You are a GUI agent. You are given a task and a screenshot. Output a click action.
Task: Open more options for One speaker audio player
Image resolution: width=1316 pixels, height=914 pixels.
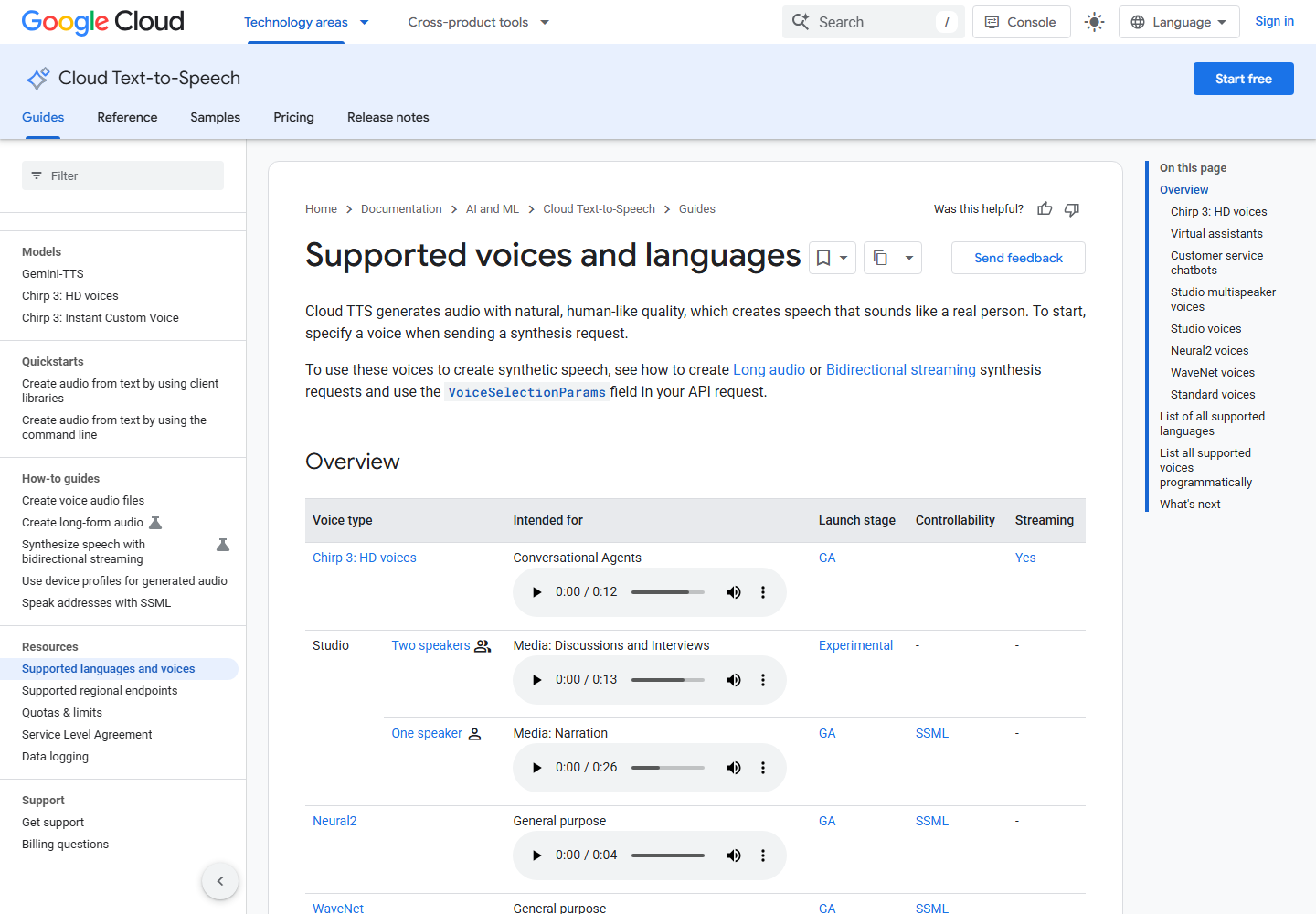763,768
